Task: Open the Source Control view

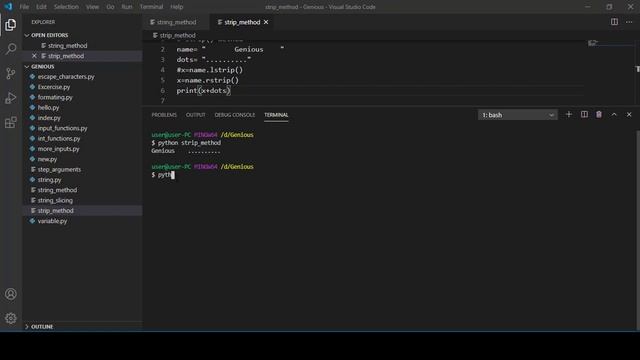Action: click(x=11, y=73)
